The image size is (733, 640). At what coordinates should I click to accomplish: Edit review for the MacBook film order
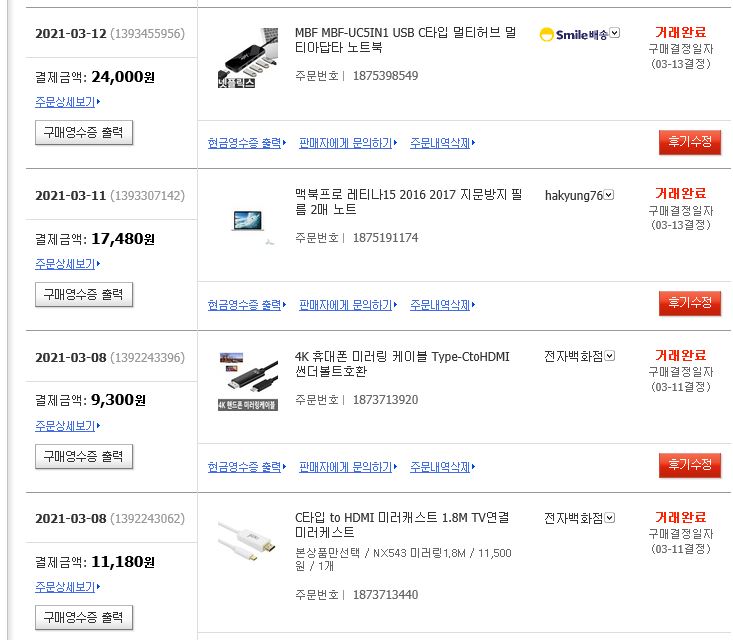click(x=689, y=303)
